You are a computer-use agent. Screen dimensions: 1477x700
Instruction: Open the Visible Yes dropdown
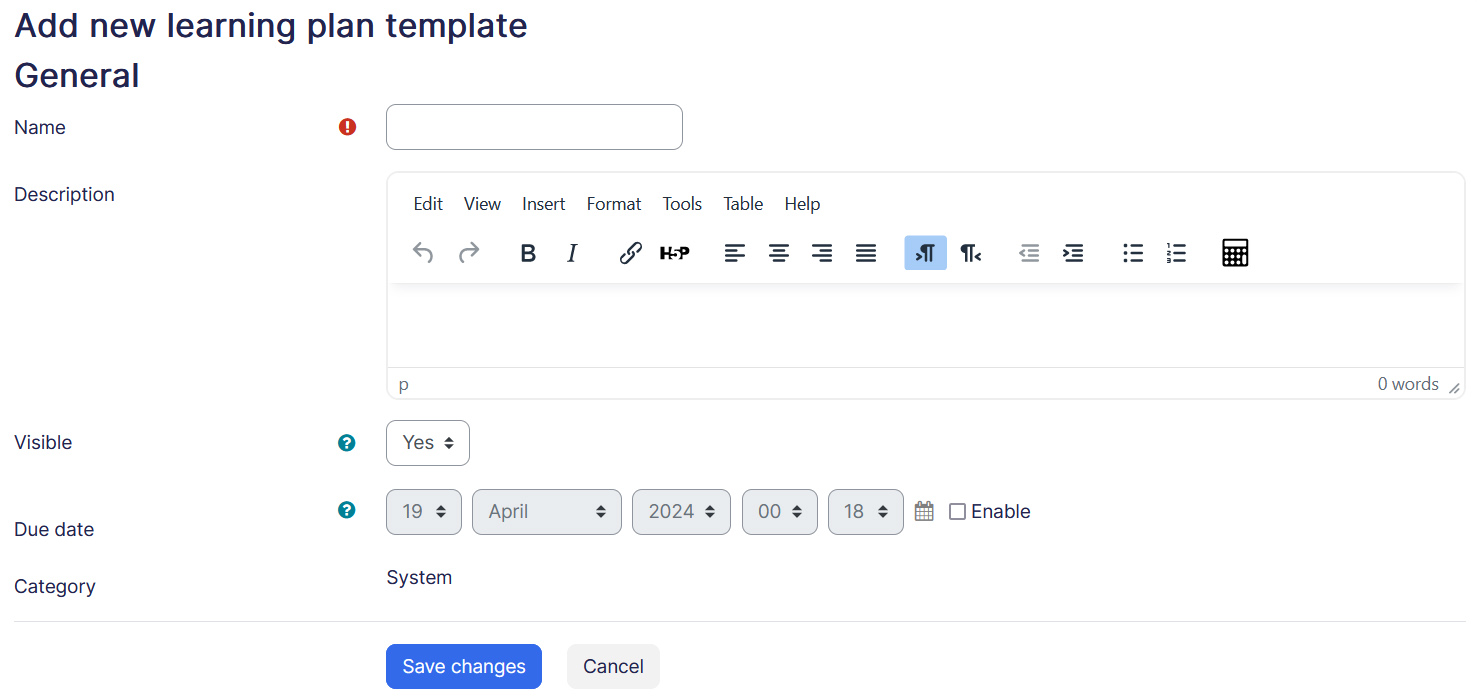[428, 443]
